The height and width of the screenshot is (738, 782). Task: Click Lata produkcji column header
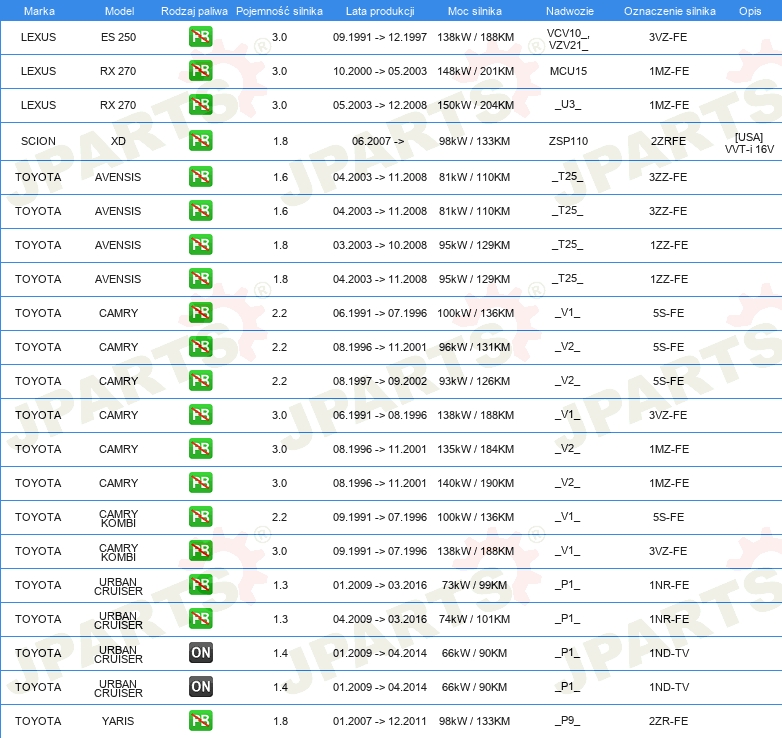380,11
